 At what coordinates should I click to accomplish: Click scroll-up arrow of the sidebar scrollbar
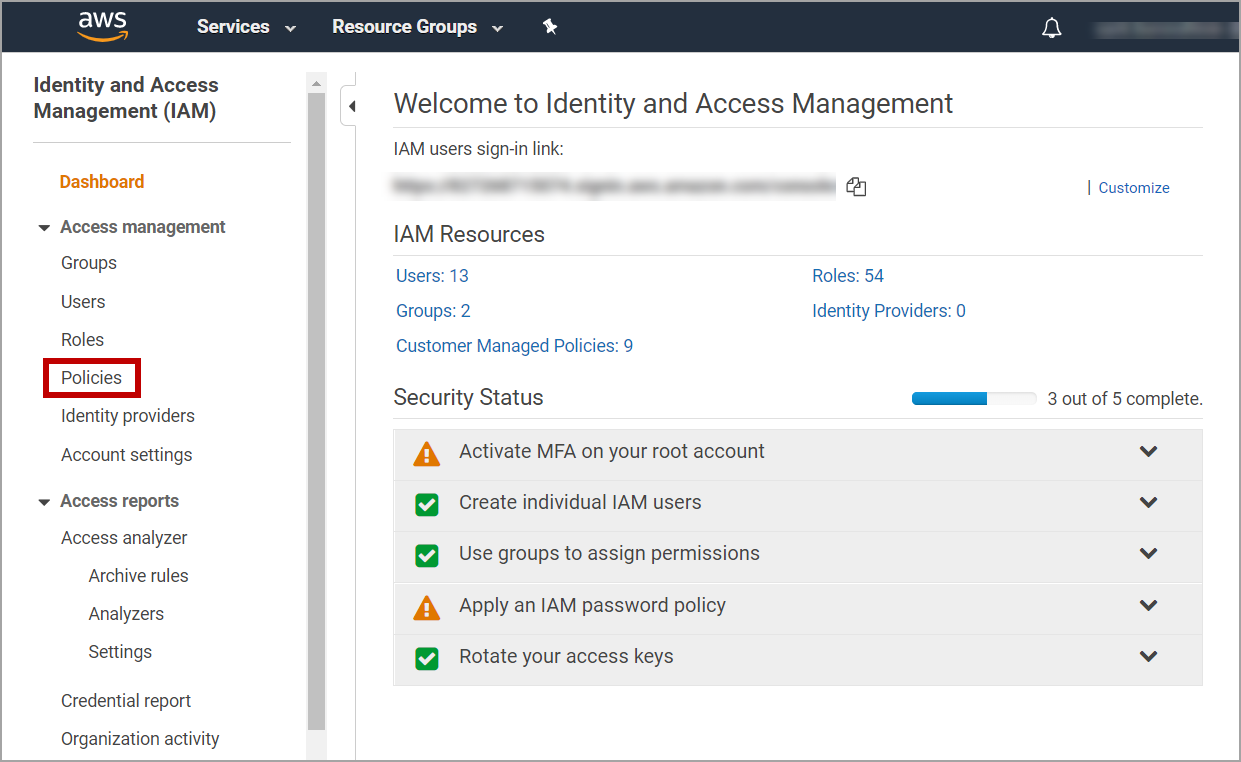[x=316, y=83]
